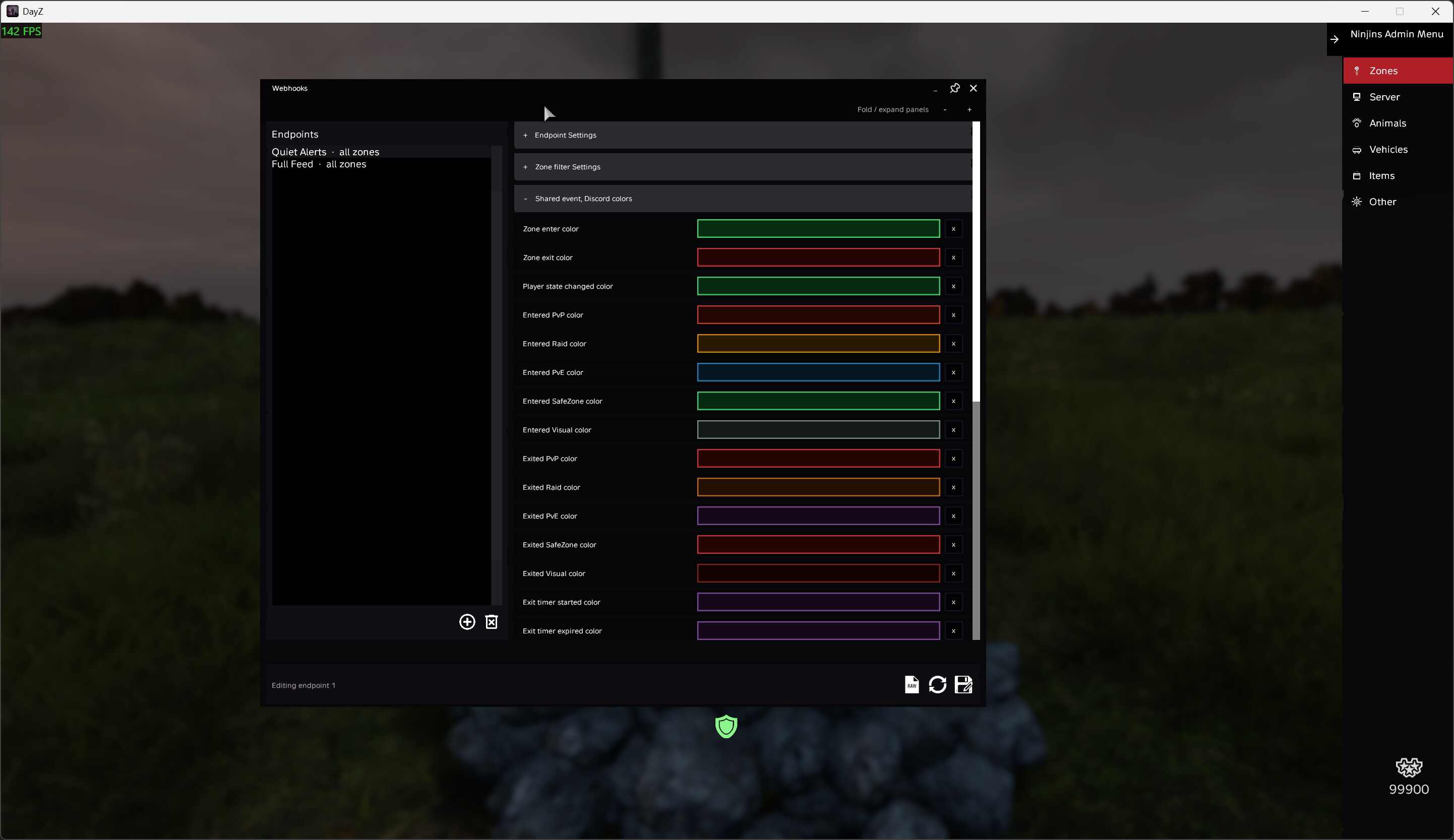This screenshot has height=840, width=1454.
Task: Change the Entered SafeZone color swatch
Action: (818, 401)
